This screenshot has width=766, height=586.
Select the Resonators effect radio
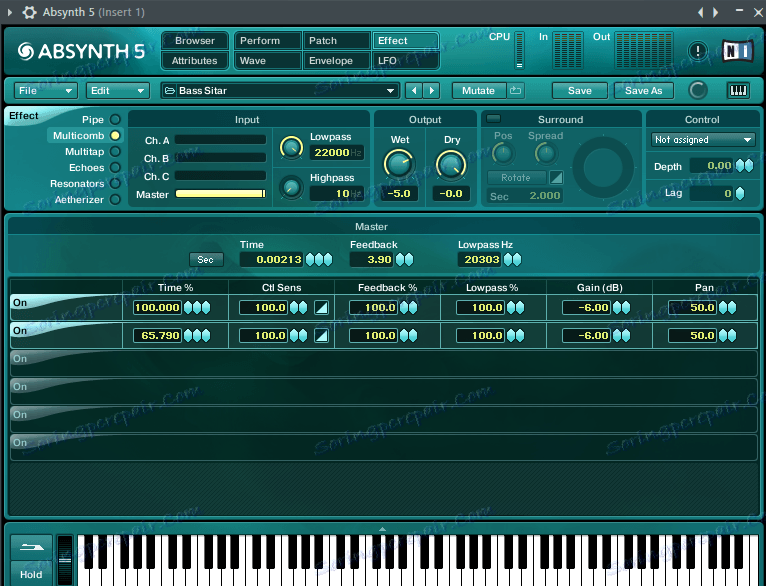(x=115, y=184)
